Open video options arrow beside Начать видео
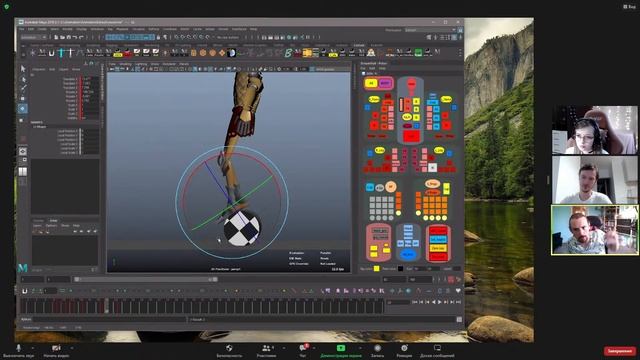The image size is (640, 360). pyautogui.click(x=71, y=348)
